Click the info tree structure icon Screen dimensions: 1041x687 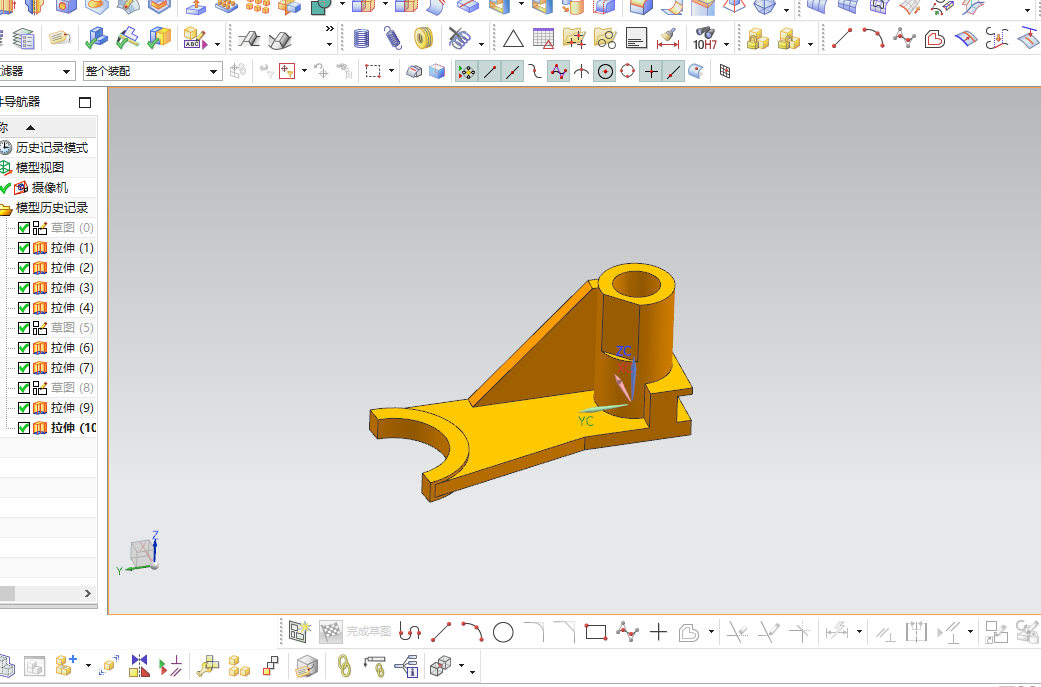tap(406, 665)
